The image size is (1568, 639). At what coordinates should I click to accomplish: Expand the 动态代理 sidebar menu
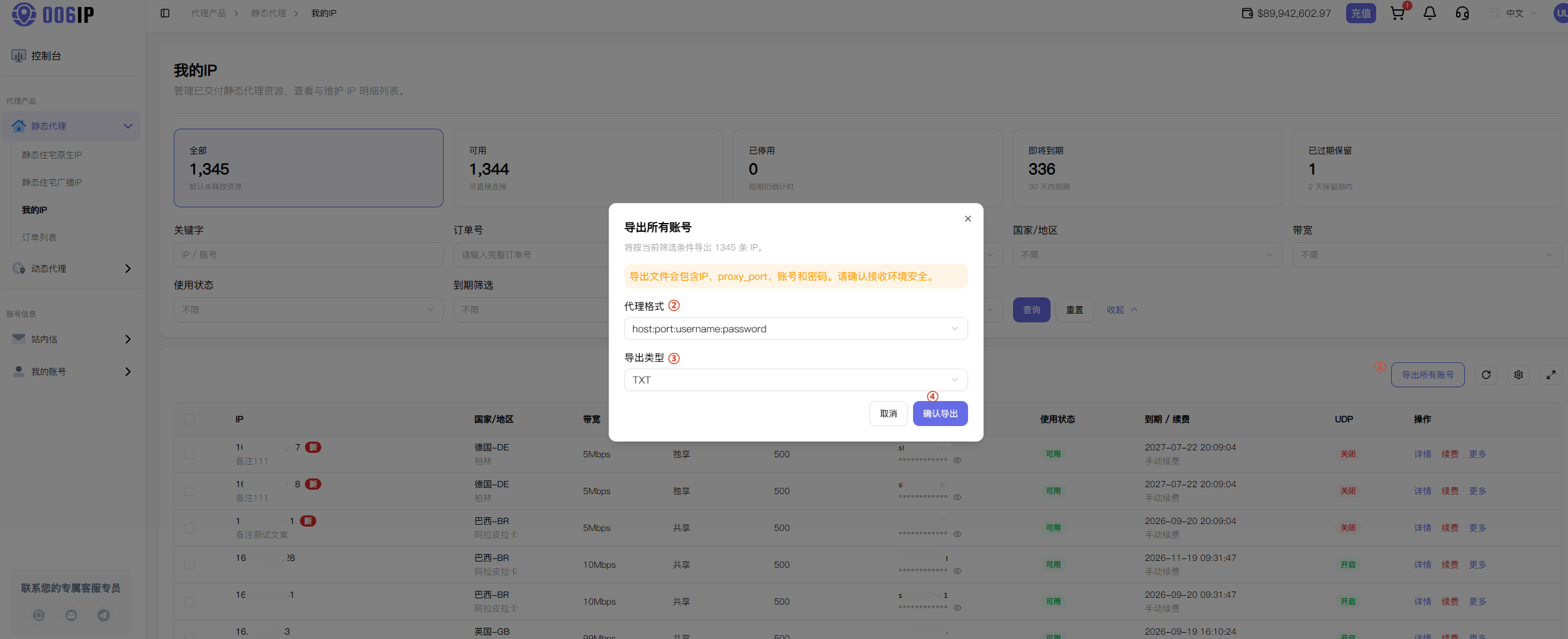click(x=71, y=269)
